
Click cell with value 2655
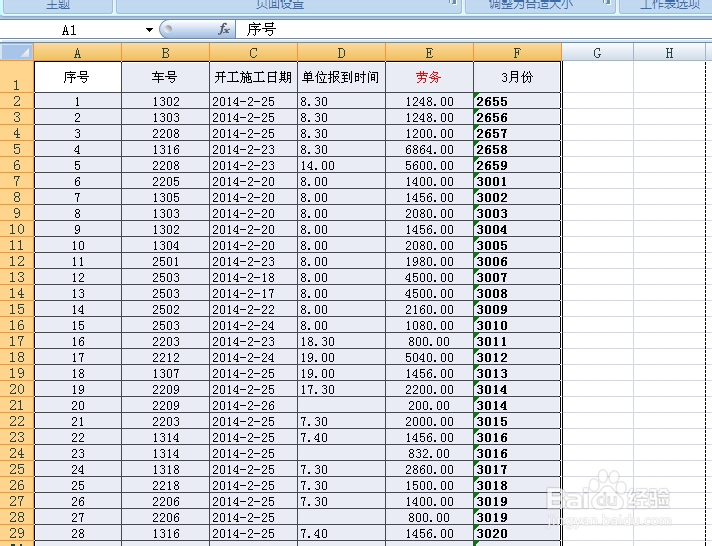click(517, 101)
